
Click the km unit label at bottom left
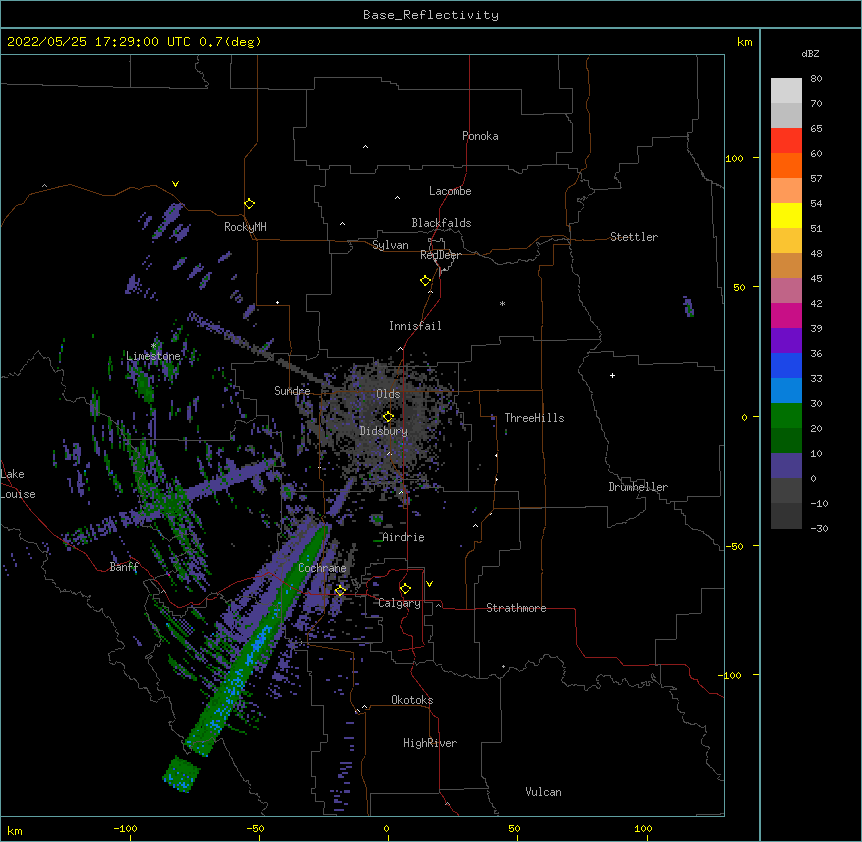point(15,830)
